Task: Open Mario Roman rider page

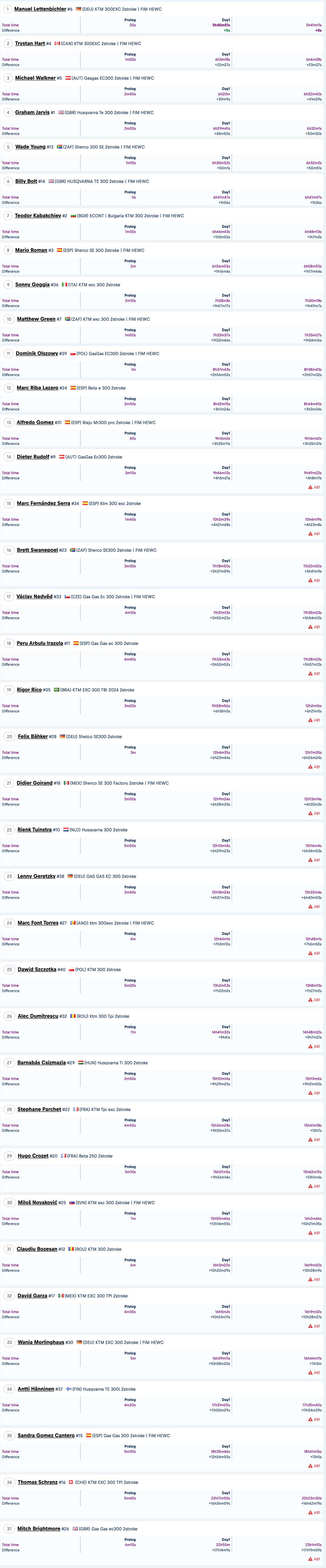Action: pyautogui.click(x=31, y=250)
